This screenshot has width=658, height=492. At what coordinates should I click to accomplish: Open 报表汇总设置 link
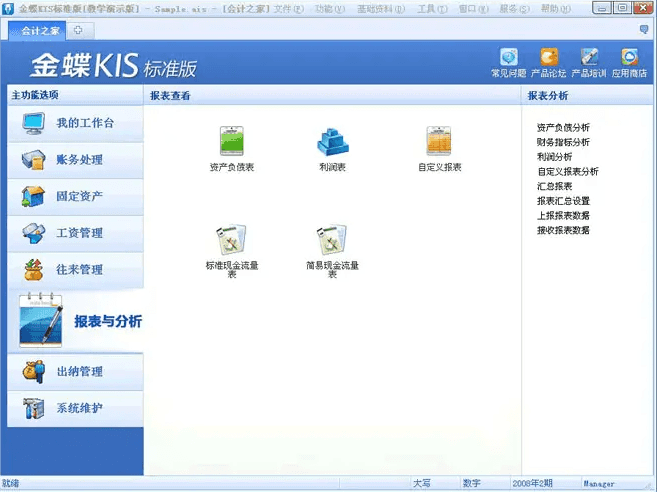[x=563, y=201]
